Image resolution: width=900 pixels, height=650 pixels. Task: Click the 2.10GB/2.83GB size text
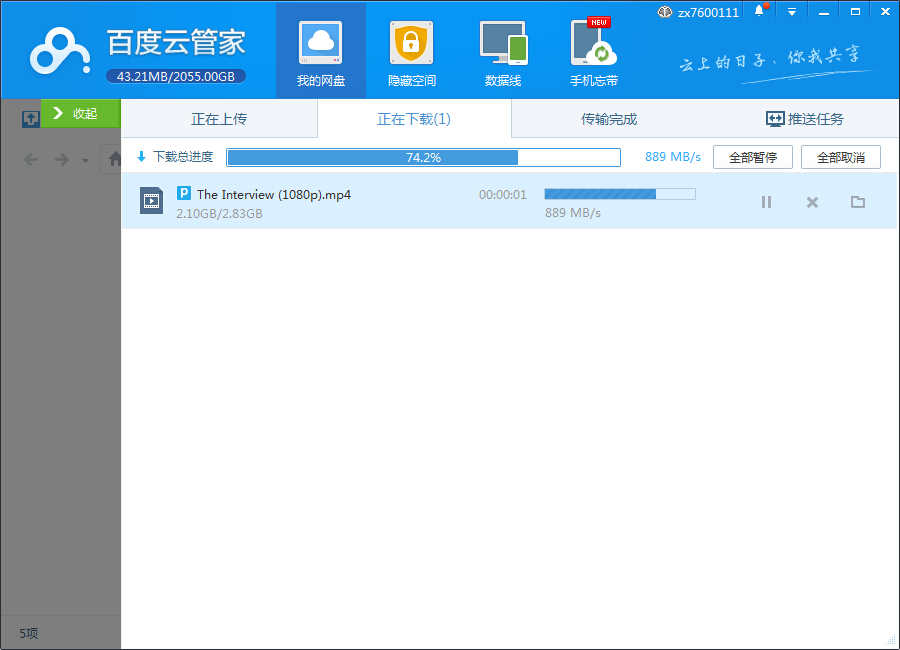click(x=219, y=214)
